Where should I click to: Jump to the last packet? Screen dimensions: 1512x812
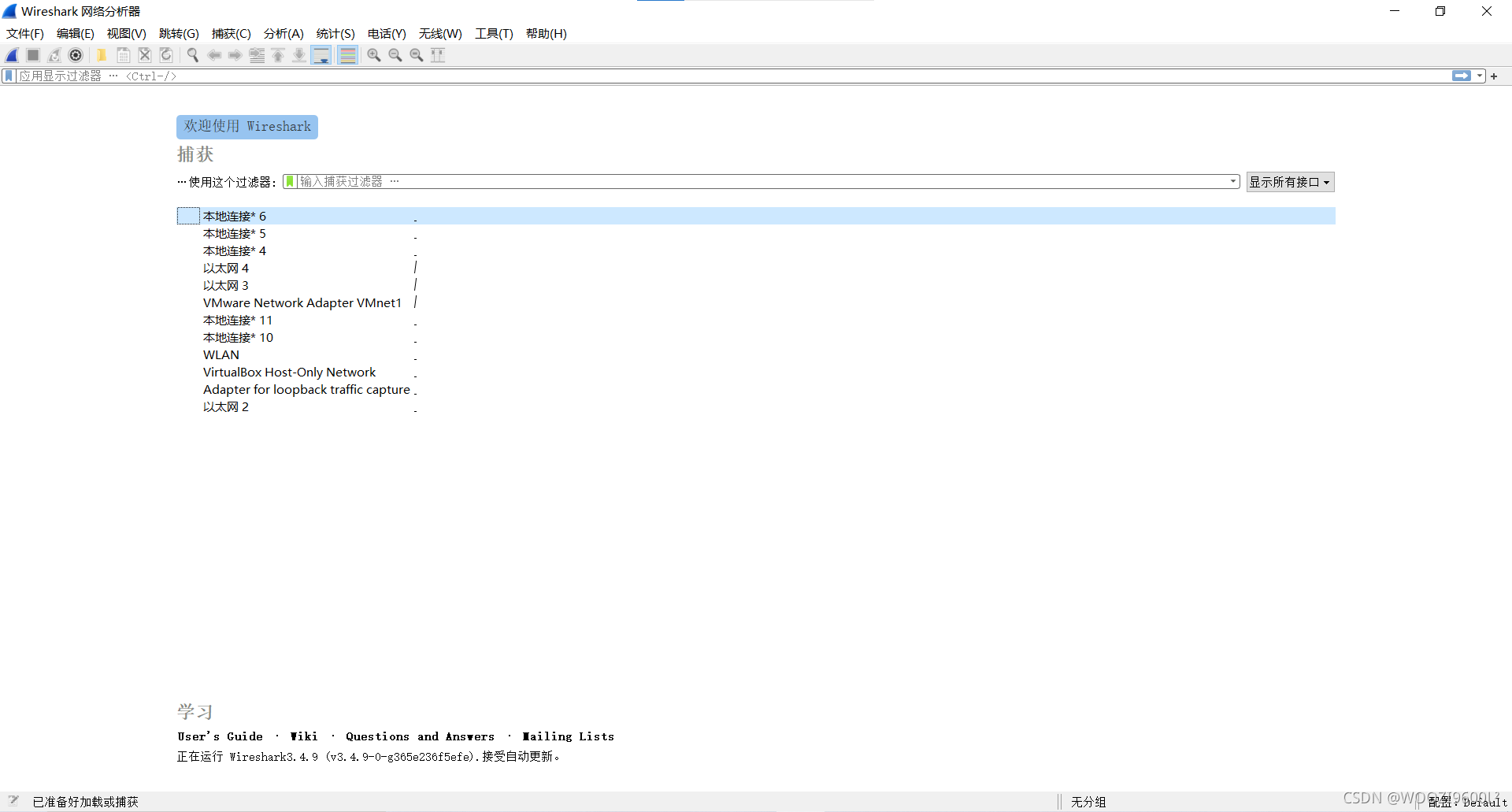(299, 55)
